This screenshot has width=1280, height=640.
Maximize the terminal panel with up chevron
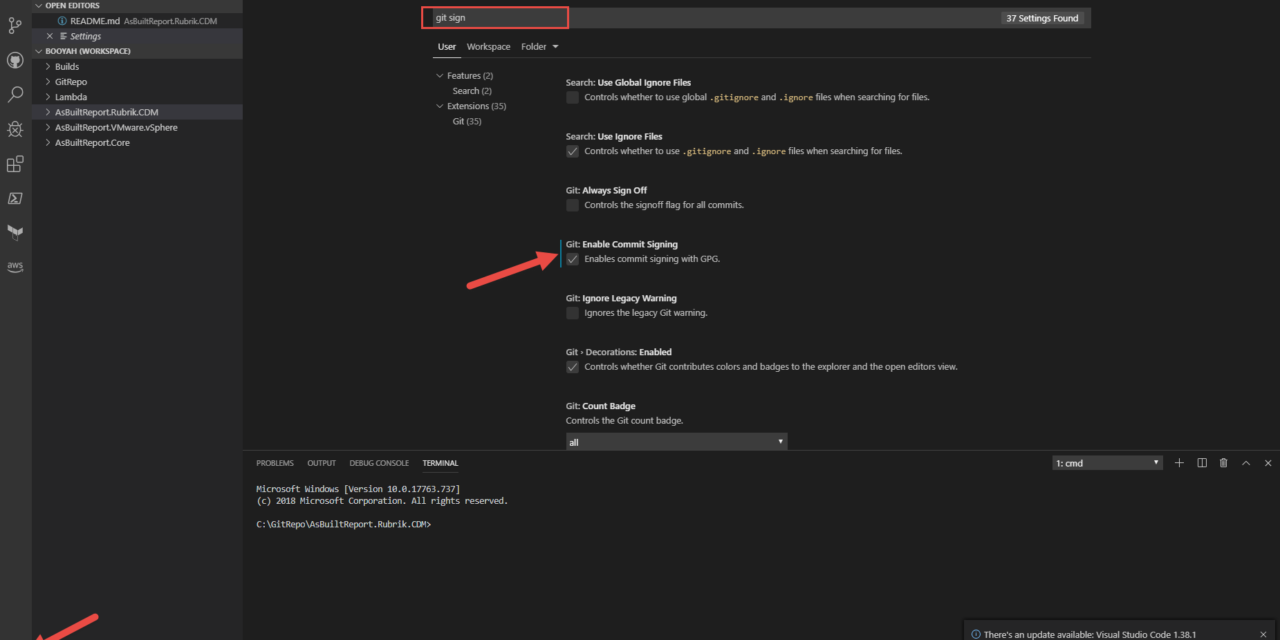(x=1246, y=463)
